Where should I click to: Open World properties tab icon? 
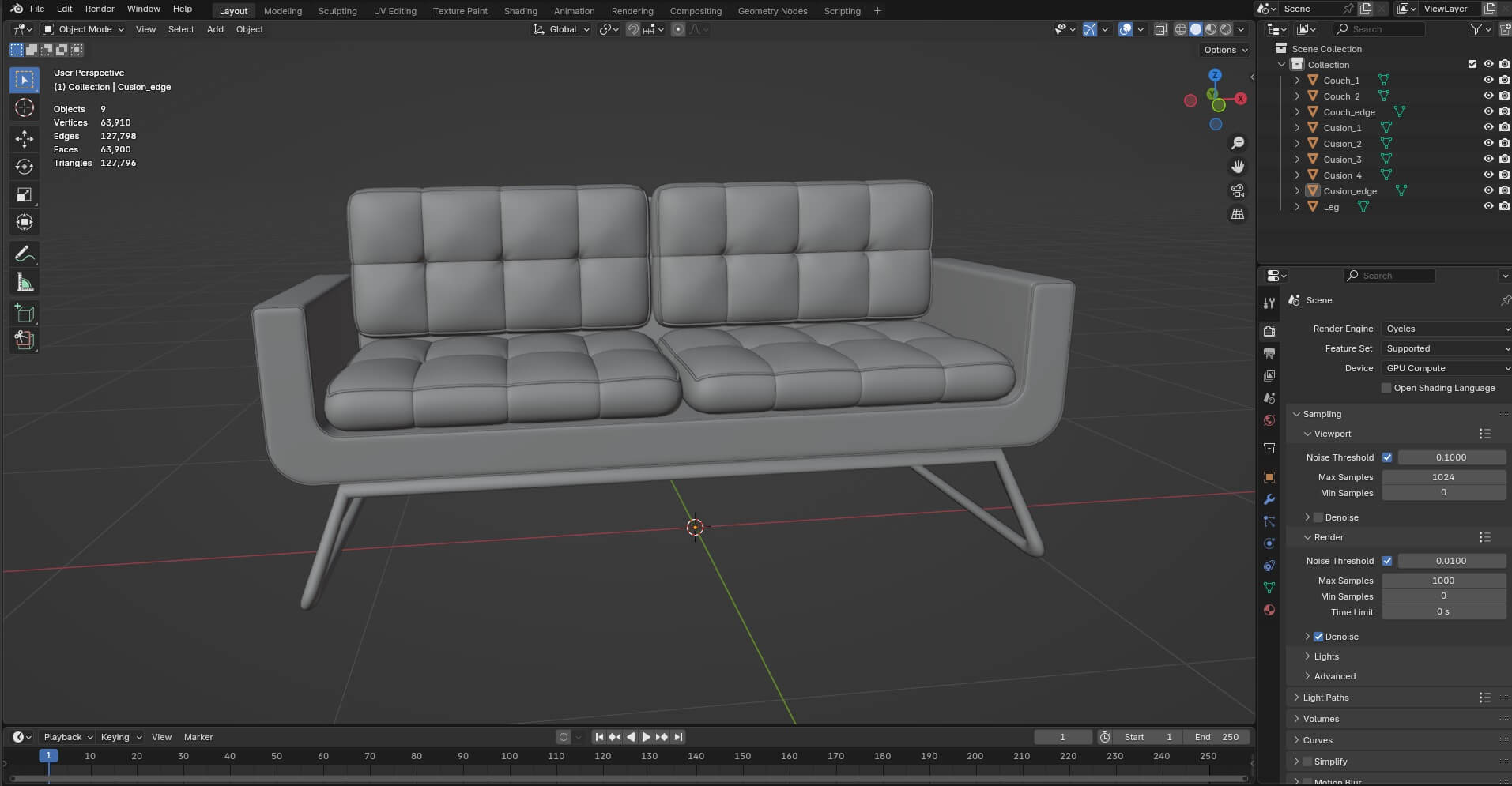pos(1269,420)
